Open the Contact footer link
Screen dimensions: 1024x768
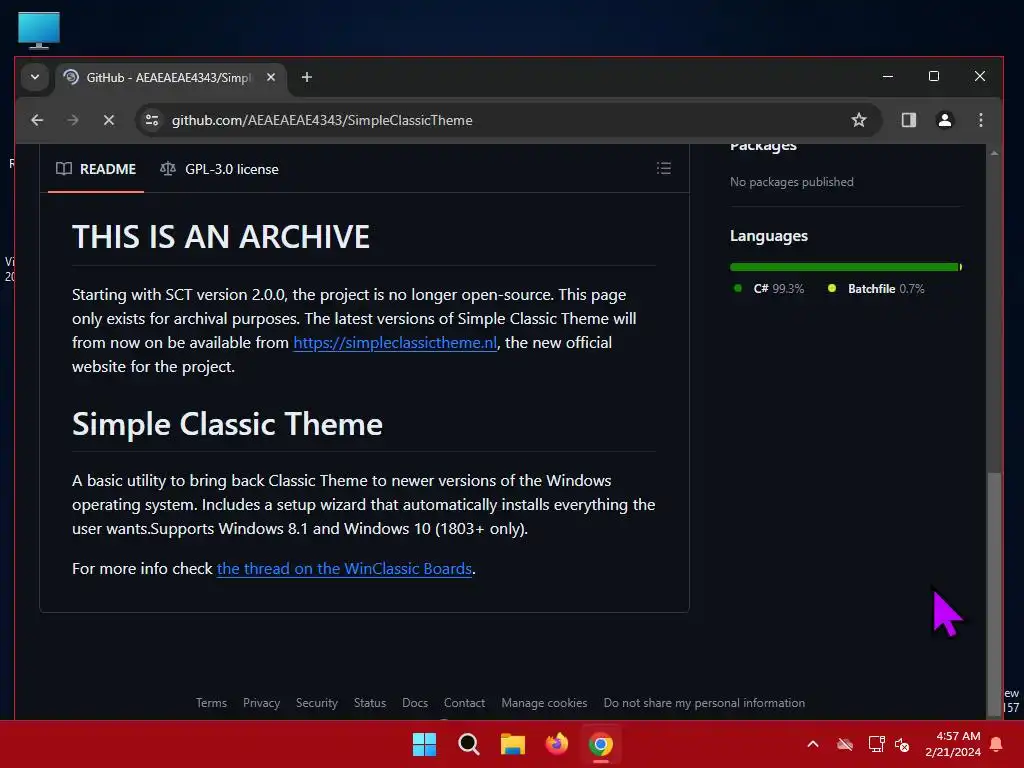tap(464, 703)
